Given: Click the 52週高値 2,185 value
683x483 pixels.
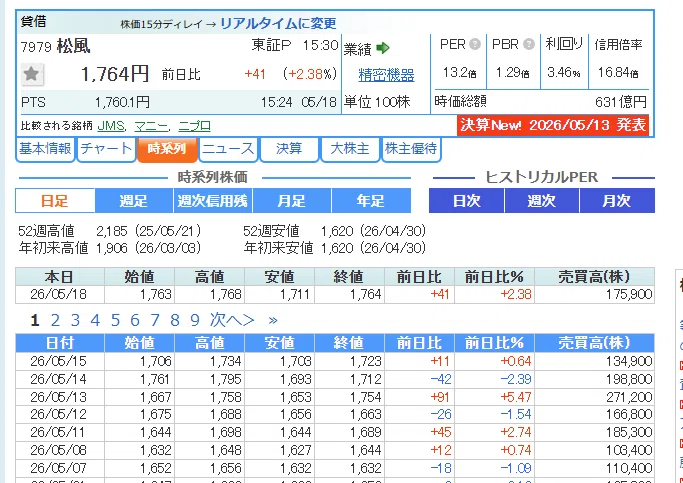Looking at the screenshot, I should pos(112,231).
